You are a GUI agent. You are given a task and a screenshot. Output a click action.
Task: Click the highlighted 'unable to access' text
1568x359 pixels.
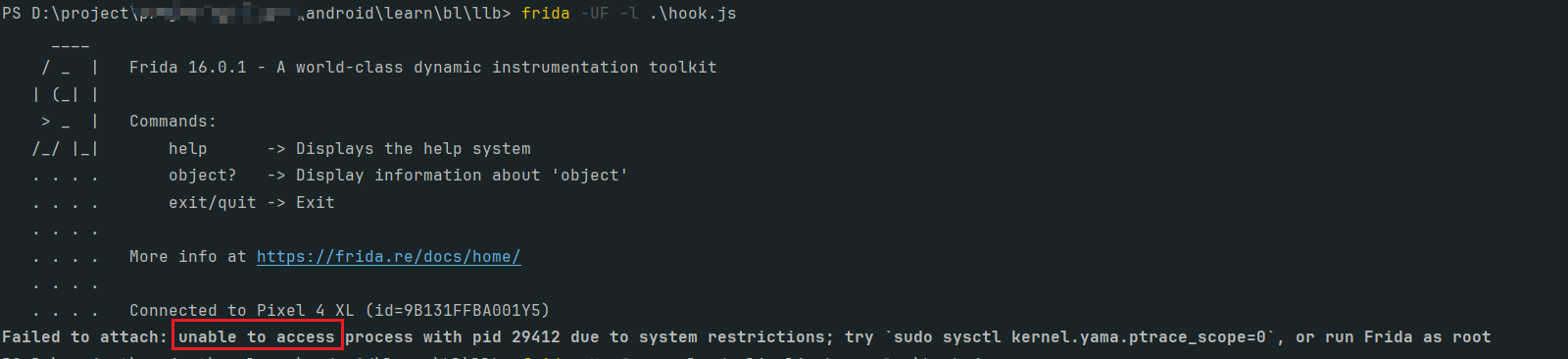pyautogui.click(x=257, y=336)
